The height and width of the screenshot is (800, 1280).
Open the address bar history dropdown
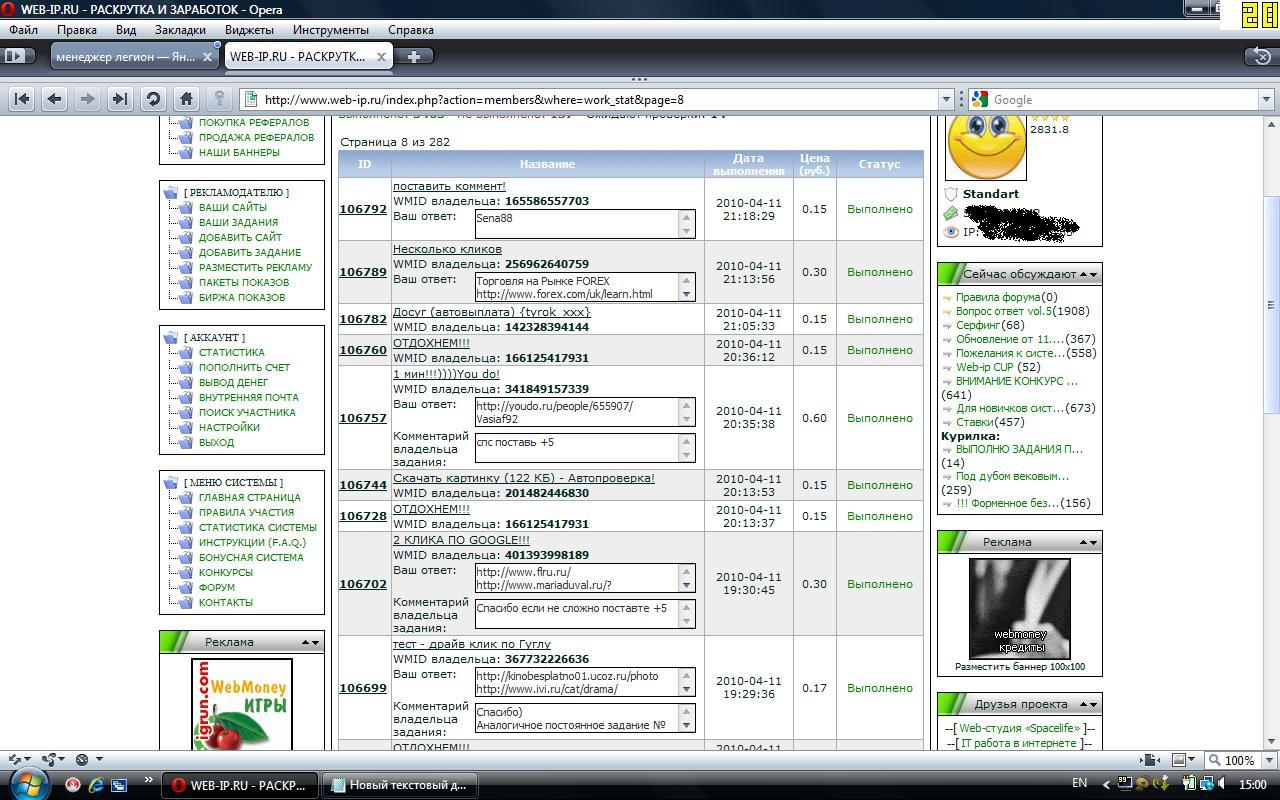(x=945, y=99)
